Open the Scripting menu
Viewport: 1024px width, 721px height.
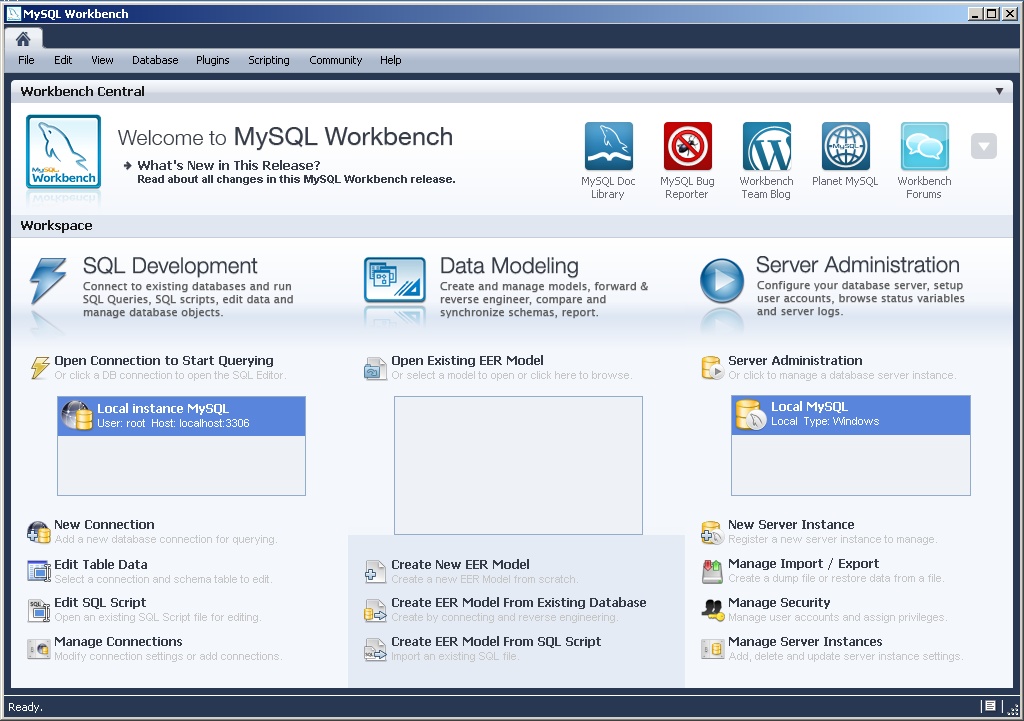(x=269, y=60)
